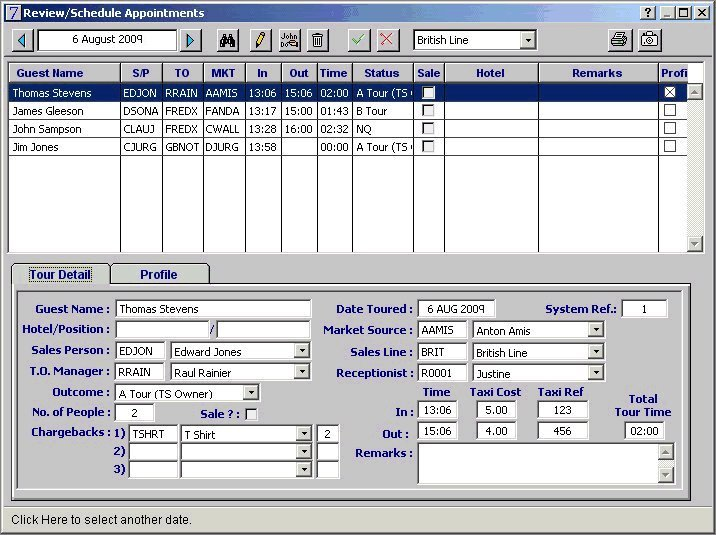Viewport: 716px width, 535px height.
Task: Open the British Line toolbar dropdown
Action: tap(528, 40)
